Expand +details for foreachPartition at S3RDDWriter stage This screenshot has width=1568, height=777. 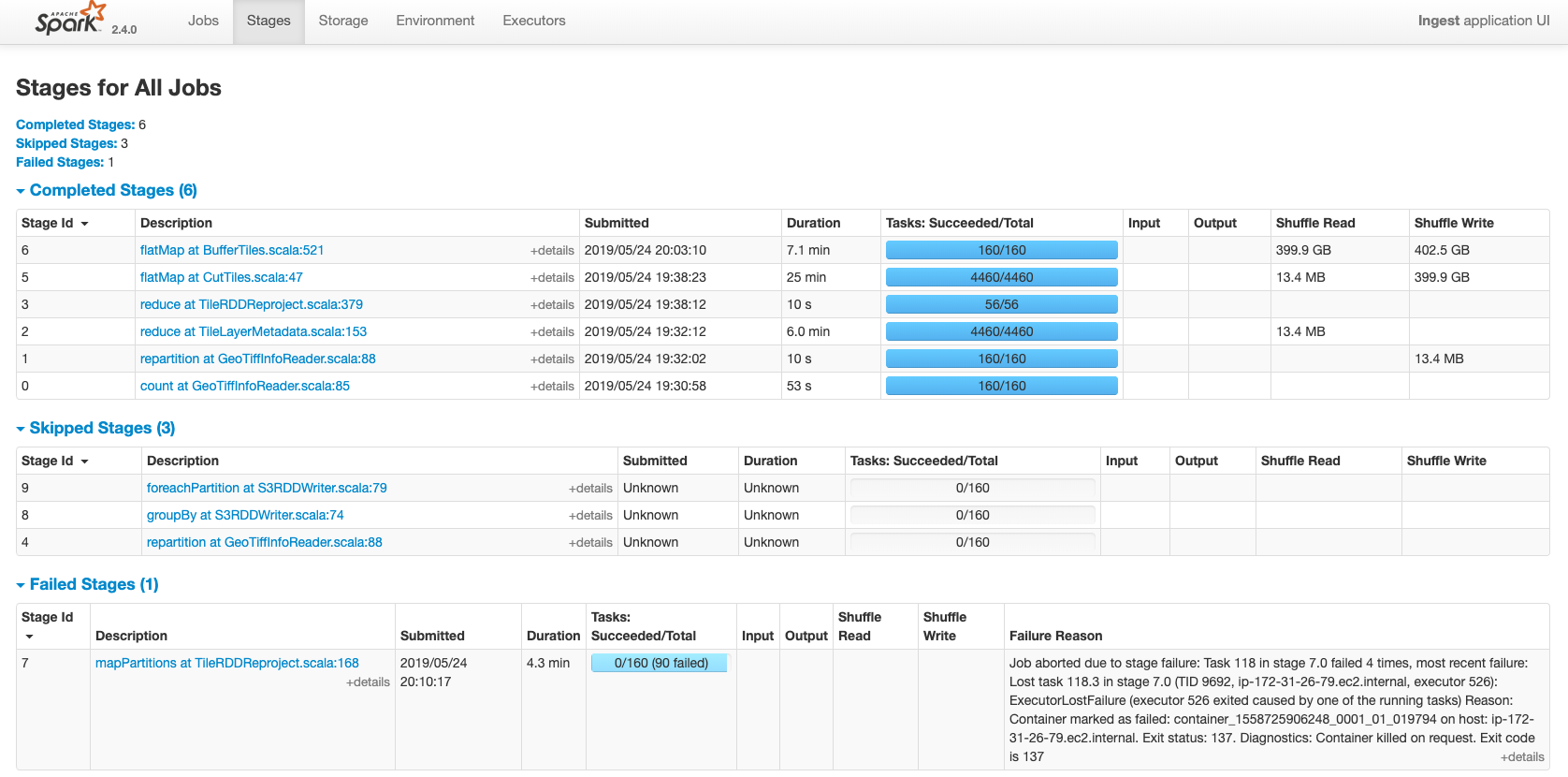pos(590,489)
